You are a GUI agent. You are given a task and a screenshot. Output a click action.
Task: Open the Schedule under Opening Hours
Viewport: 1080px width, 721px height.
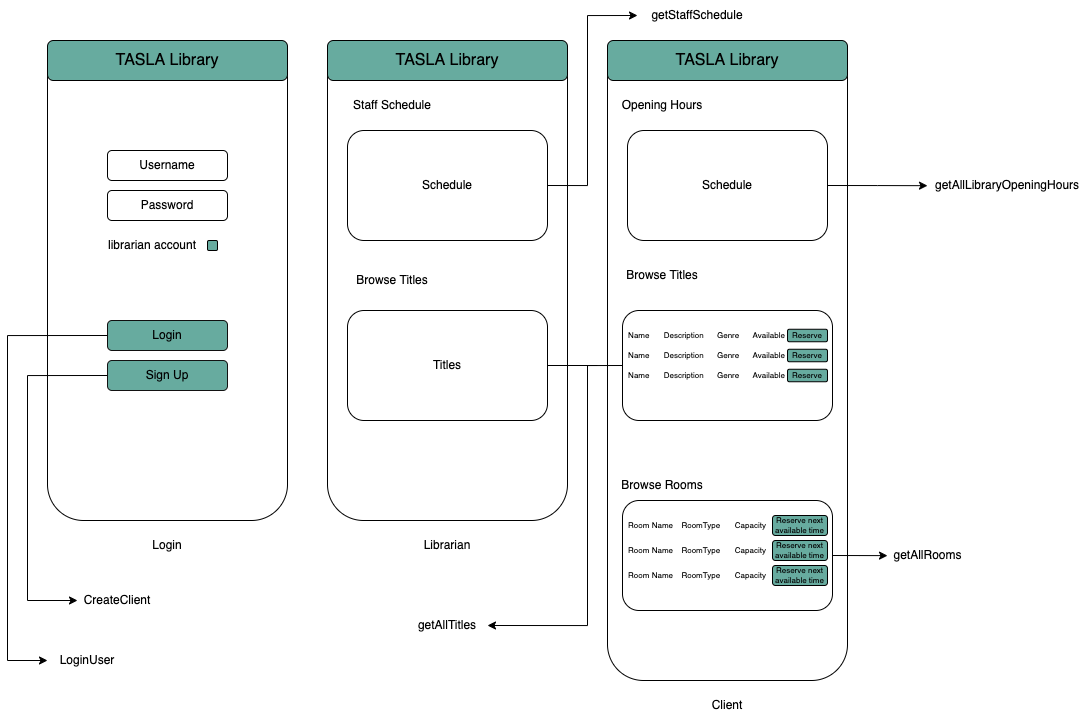point(727,185)
